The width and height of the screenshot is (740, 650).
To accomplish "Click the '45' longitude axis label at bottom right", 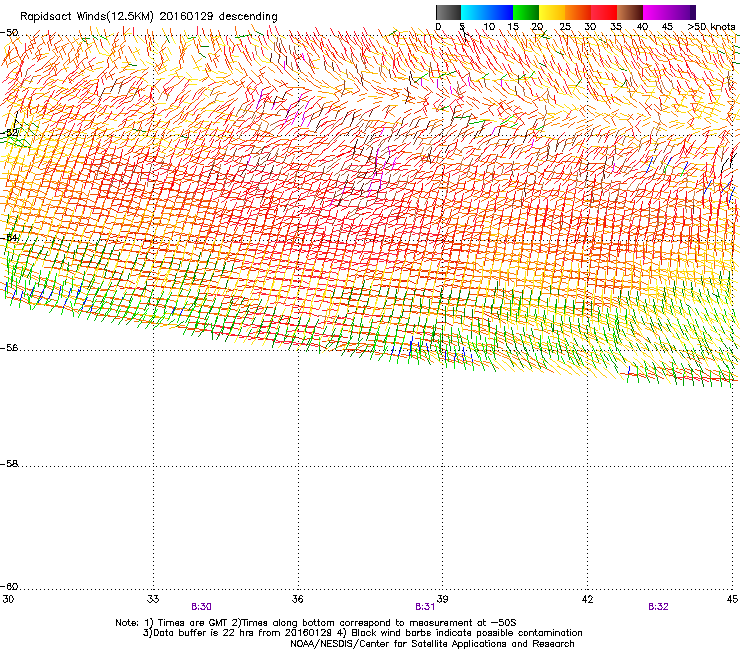I will (x=732, y=599).
